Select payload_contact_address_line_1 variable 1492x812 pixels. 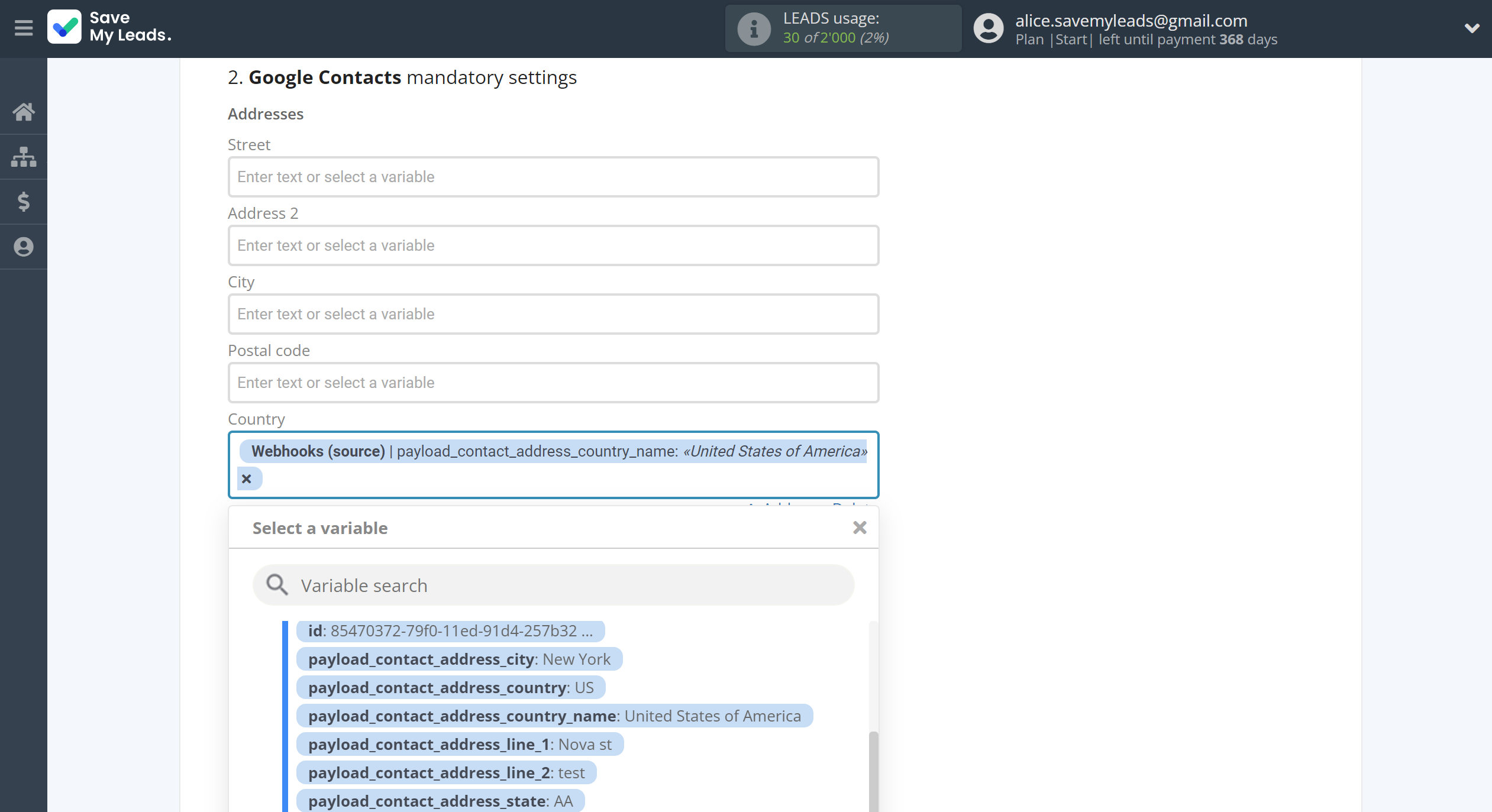click(x=460, y=745)
